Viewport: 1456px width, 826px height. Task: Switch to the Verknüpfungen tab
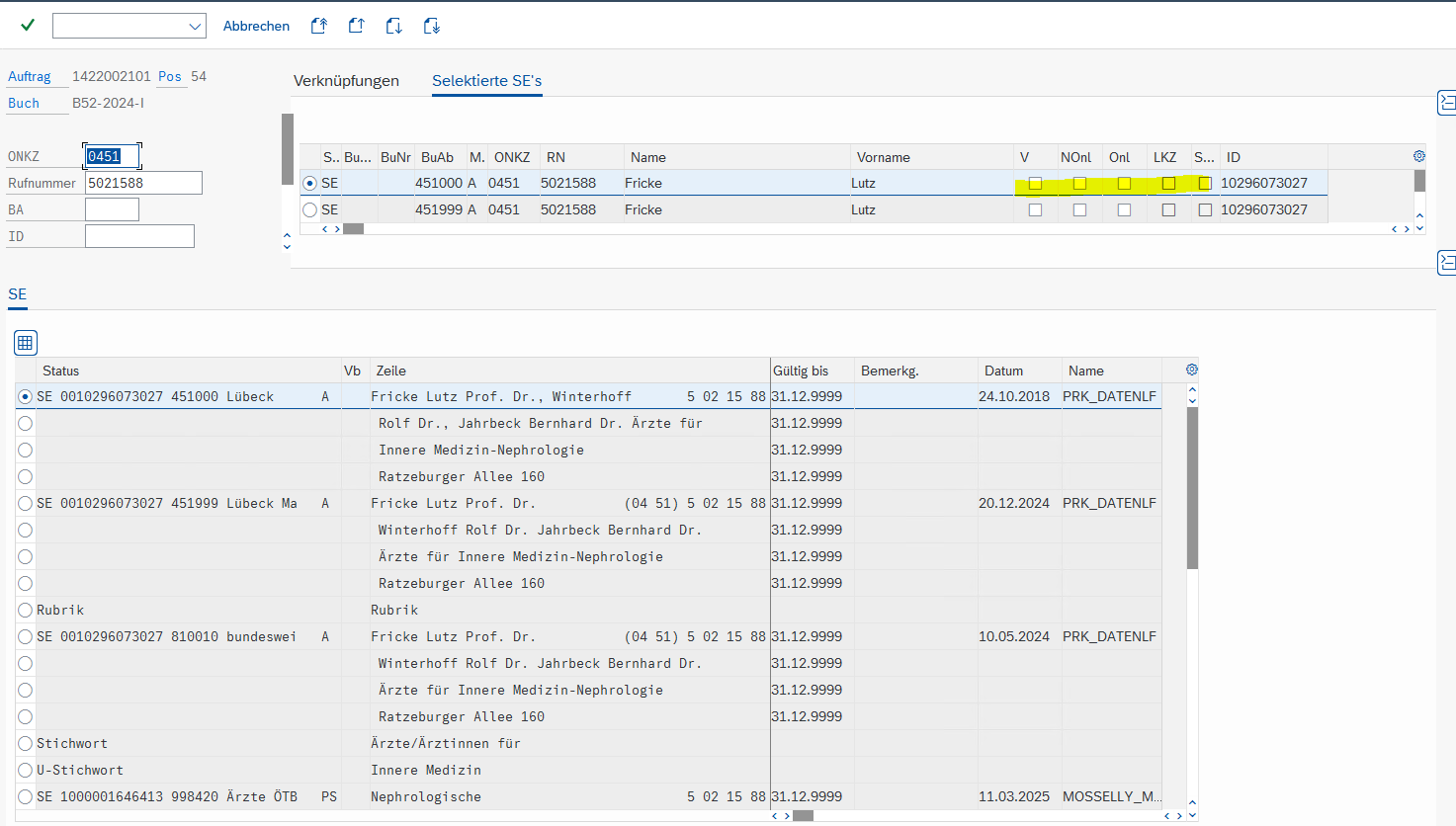point(346,81)
